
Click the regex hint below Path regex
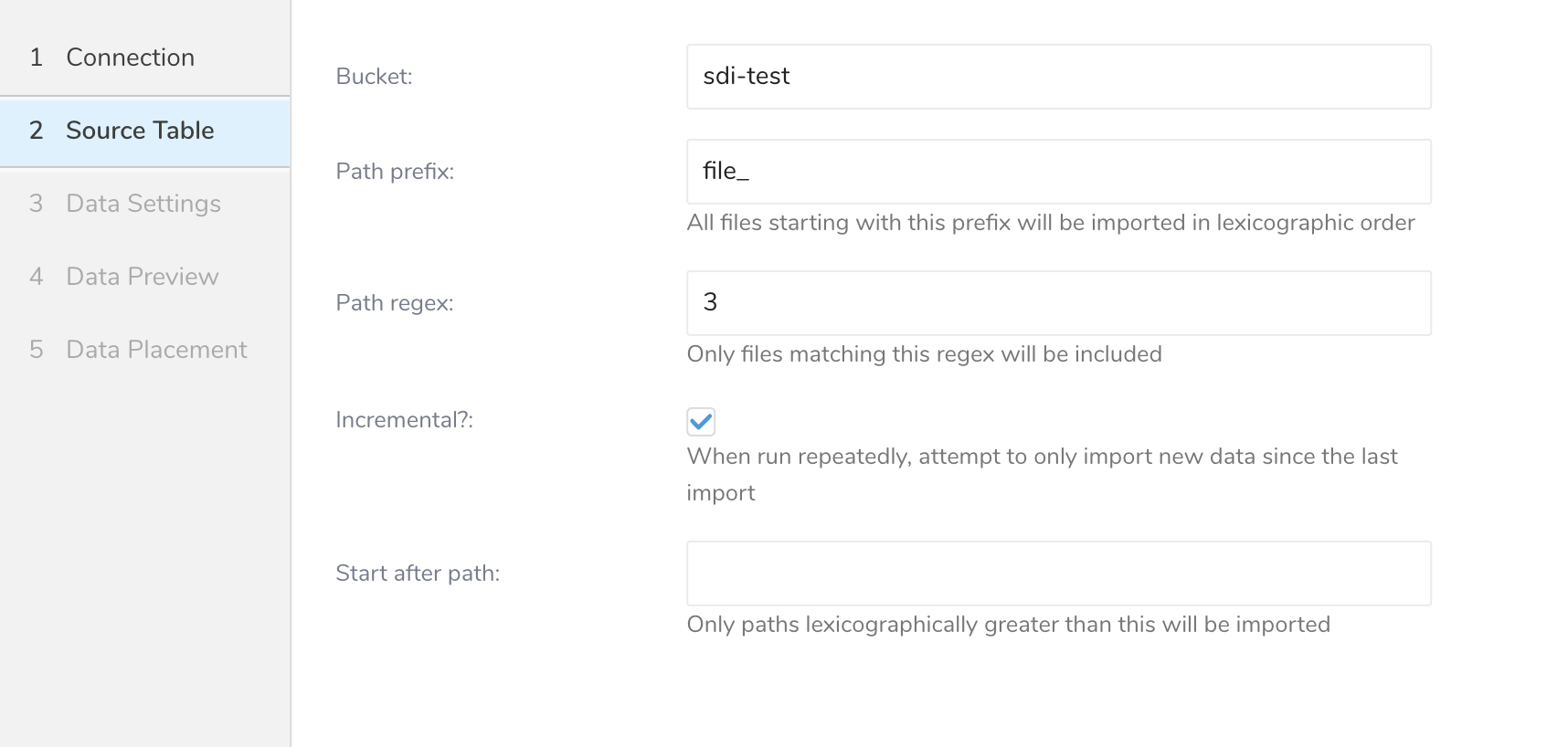click(x=924, y=354)
